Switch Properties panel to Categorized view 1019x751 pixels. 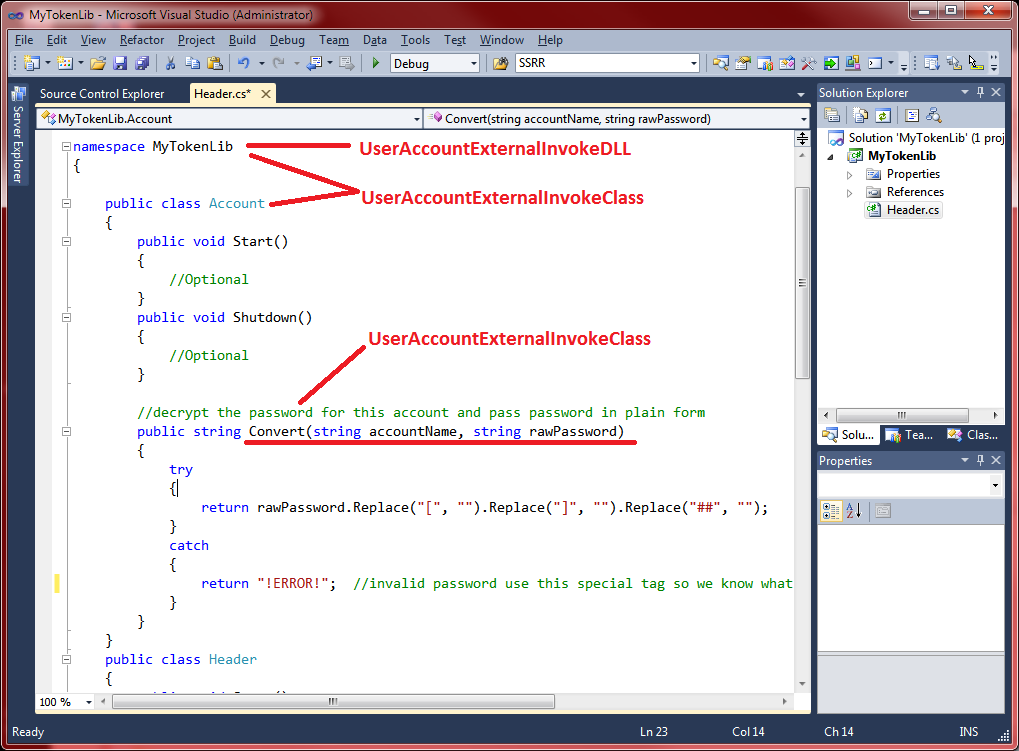831,511
